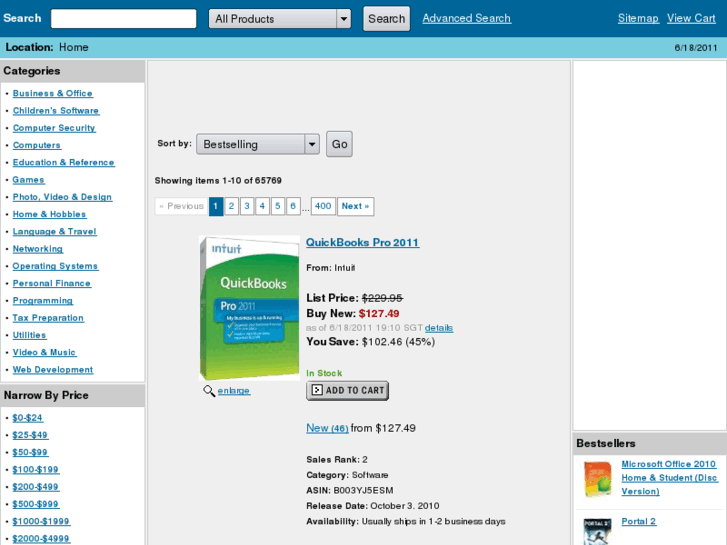Go to results page 3
The image size is (727, 545).
(247, 206)
